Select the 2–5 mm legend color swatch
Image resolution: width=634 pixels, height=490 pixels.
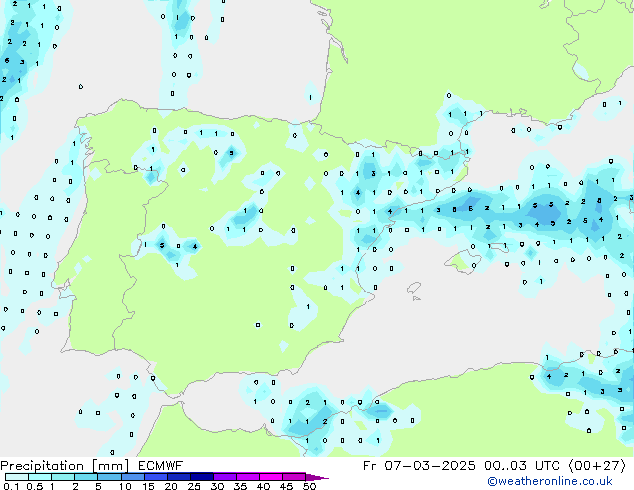point(86,477)
